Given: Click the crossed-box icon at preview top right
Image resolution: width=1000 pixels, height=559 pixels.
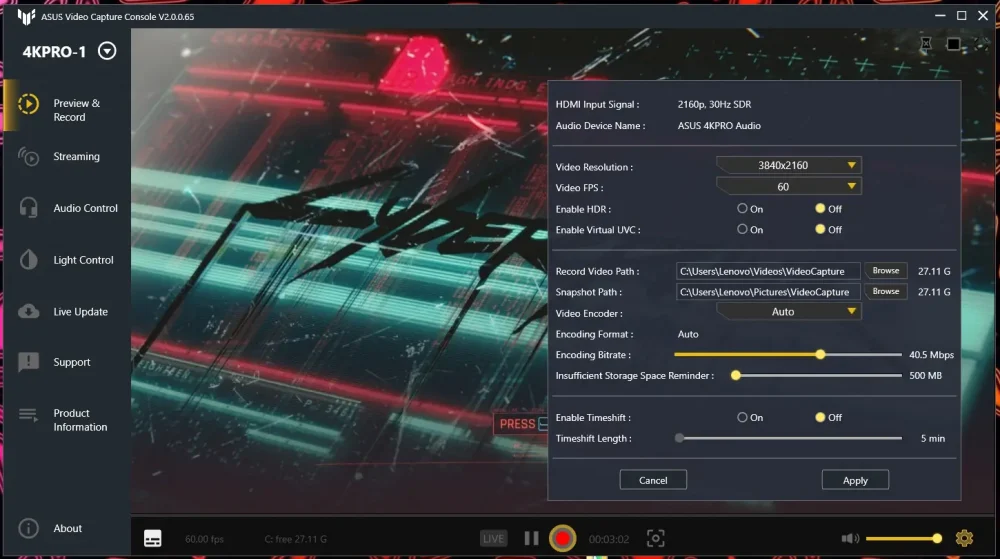Looking at the screenshot, I should [926, 43].
